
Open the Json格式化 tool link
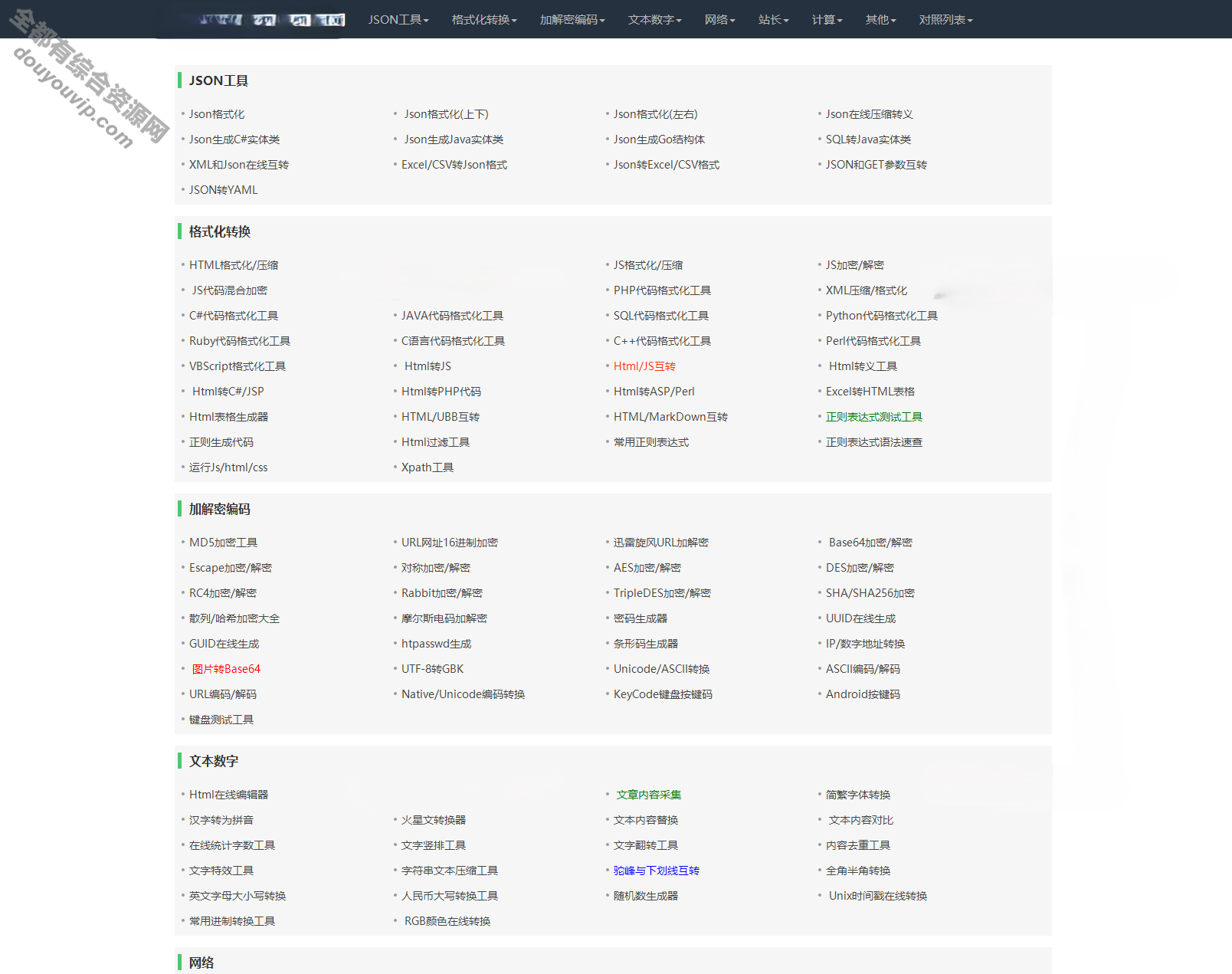[x=217, y=114]
